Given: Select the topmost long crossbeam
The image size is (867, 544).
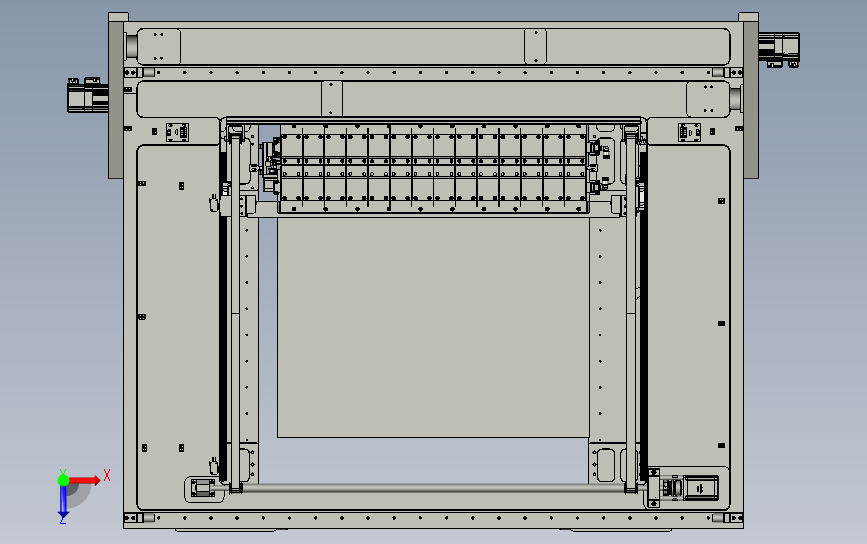Looking at the screenshot, I should coord(434,47).
